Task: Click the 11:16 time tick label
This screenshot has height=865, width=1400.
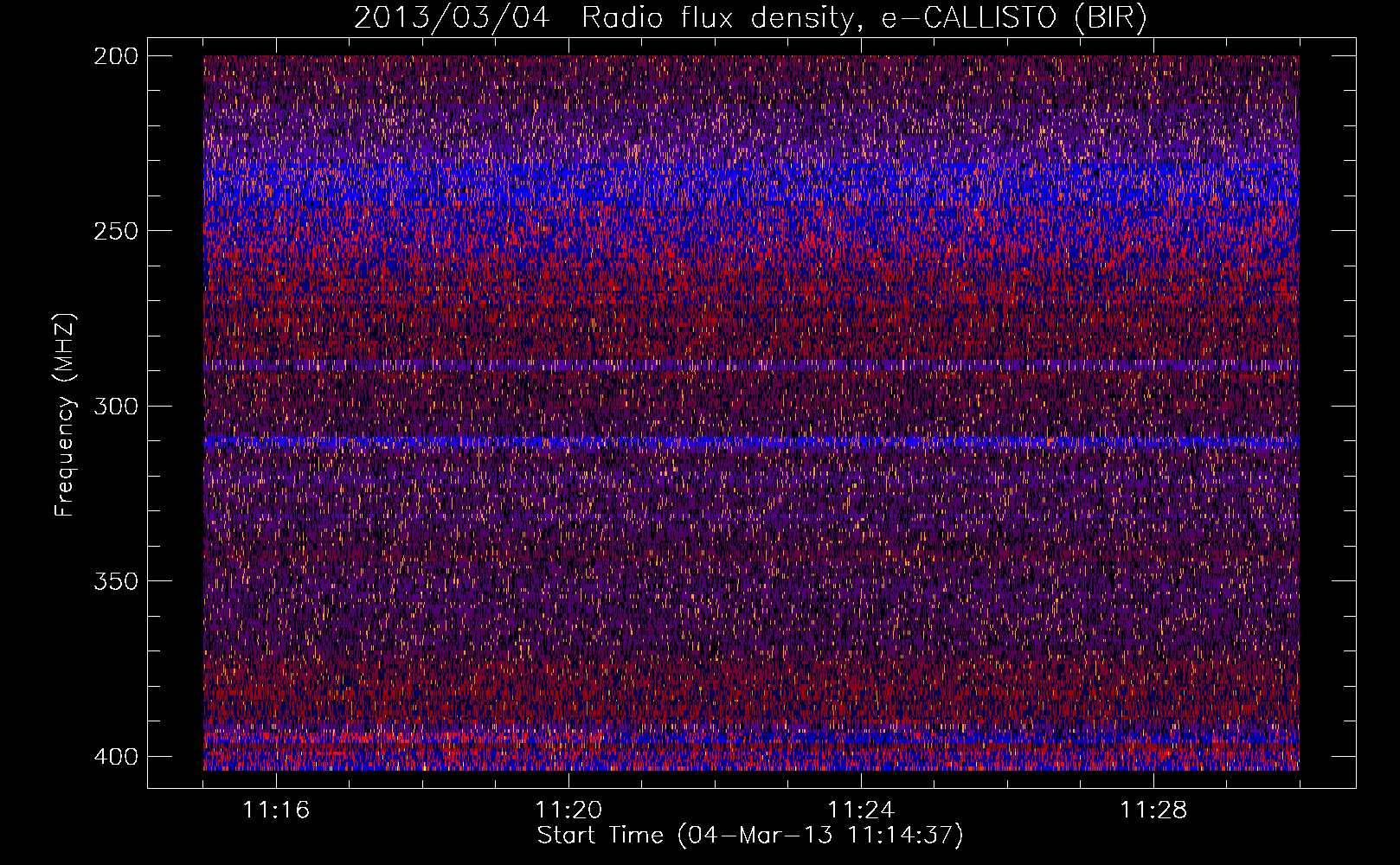Action: click(276, 811)
